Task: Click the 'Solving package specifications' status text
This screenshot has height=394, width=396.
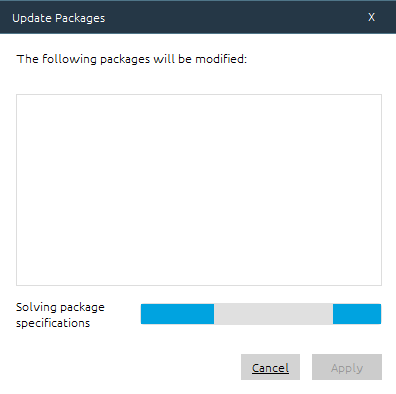Action: pos(60,315)
